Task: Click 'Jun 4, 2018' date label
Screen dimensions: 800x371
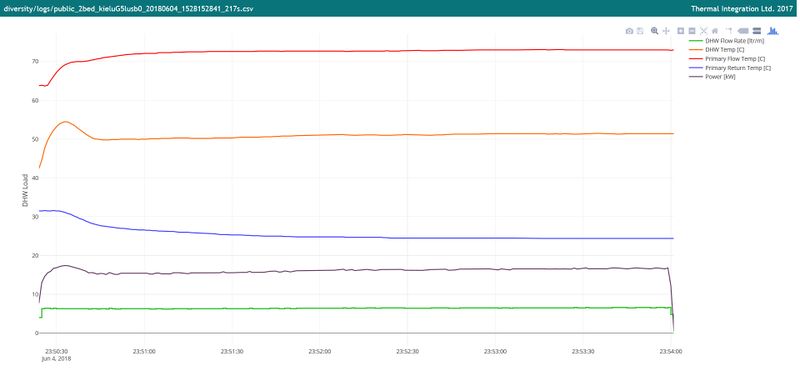Action: pos(58,358)
